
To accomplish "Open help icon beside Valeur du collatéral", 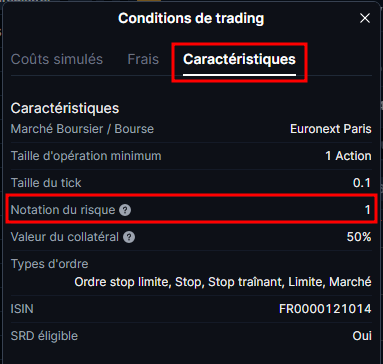I will point(129,237).
